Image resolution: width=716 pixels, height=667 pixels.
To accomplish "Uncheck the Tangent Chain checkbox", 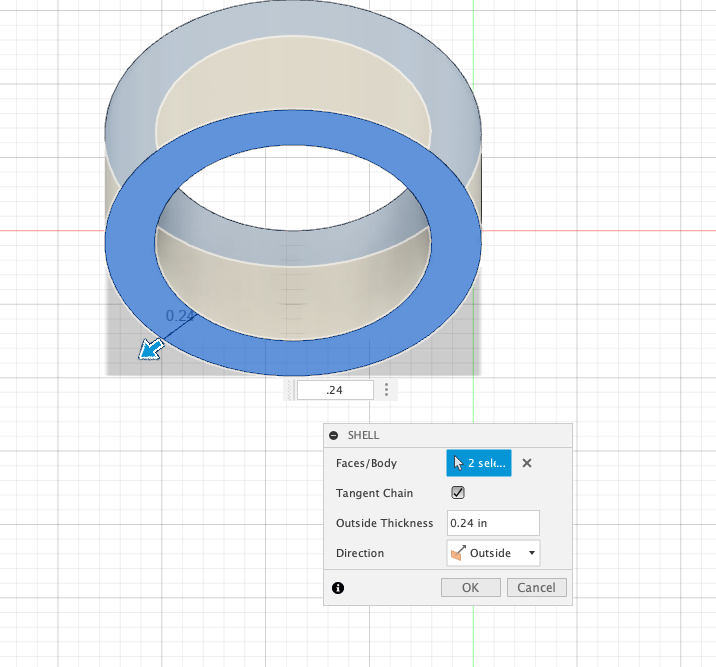I will 458,493.
